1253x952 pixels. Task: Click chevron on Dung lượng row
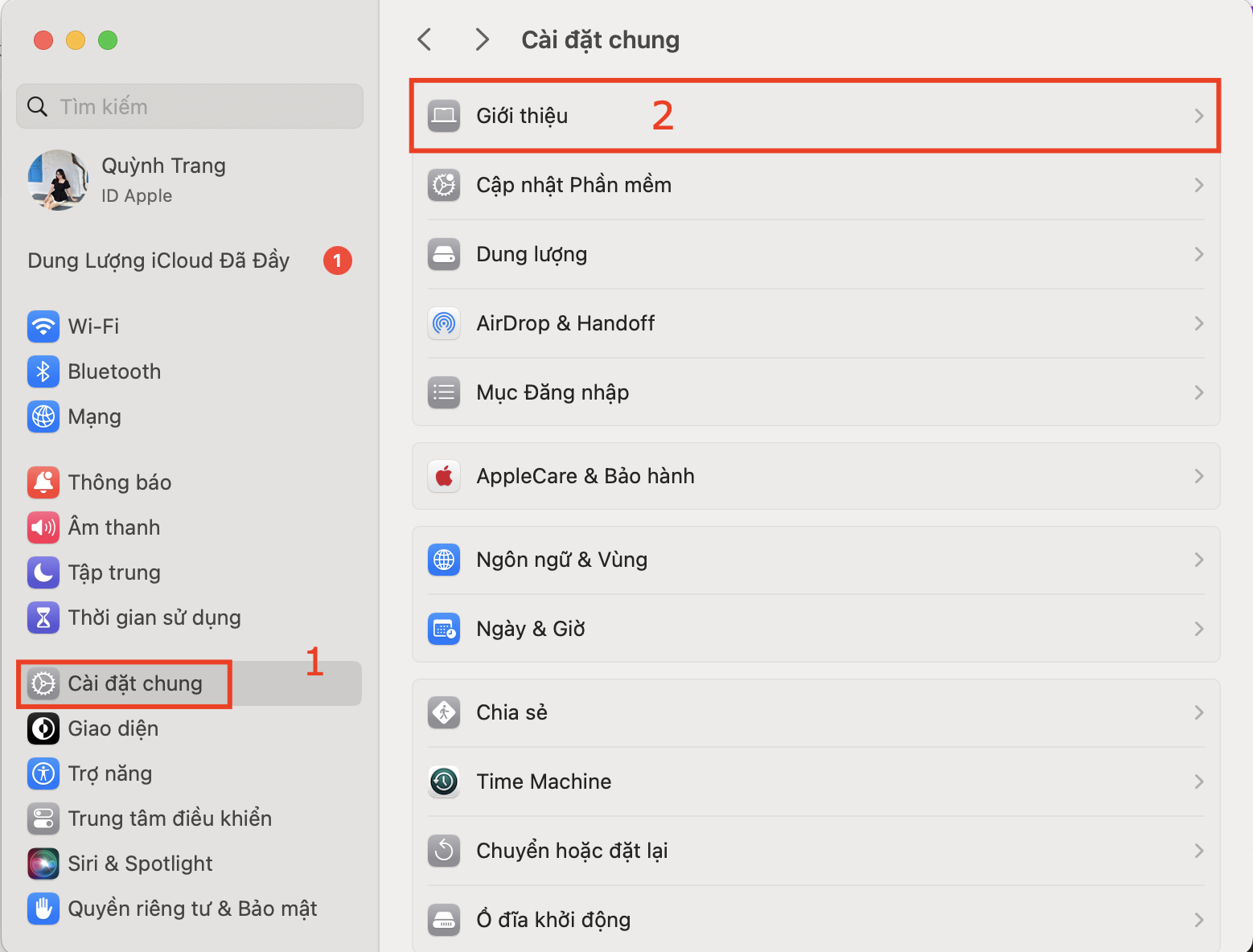pyautogui.click(x=1199, y=254)
